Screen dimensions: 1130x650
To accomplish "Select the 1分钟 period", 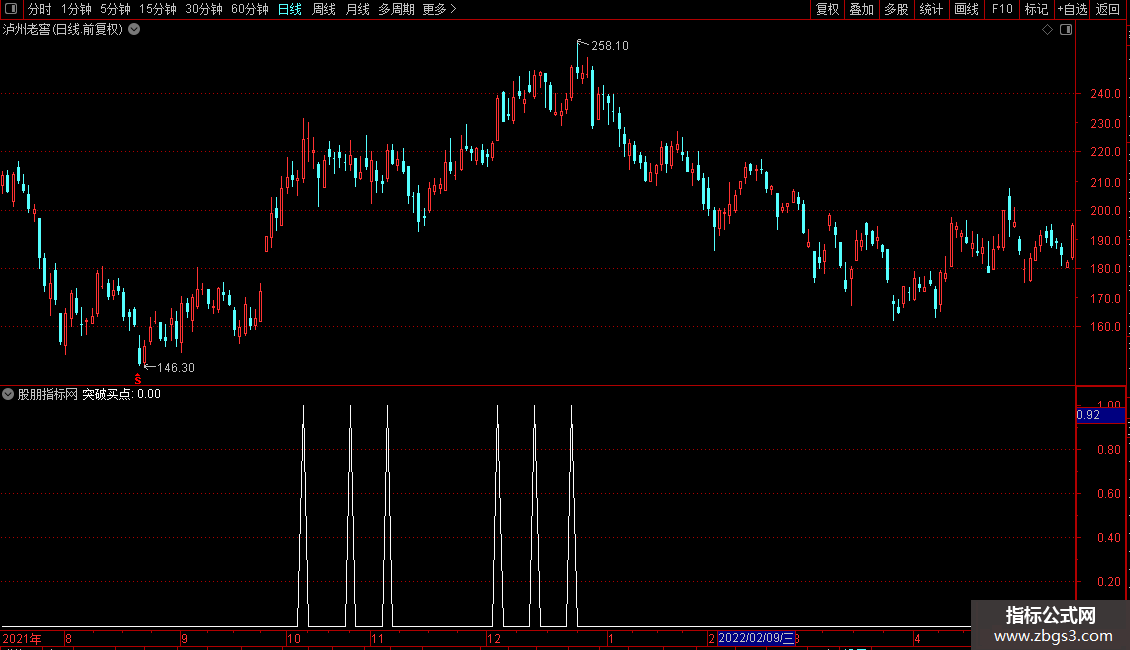I will point(76,9).
